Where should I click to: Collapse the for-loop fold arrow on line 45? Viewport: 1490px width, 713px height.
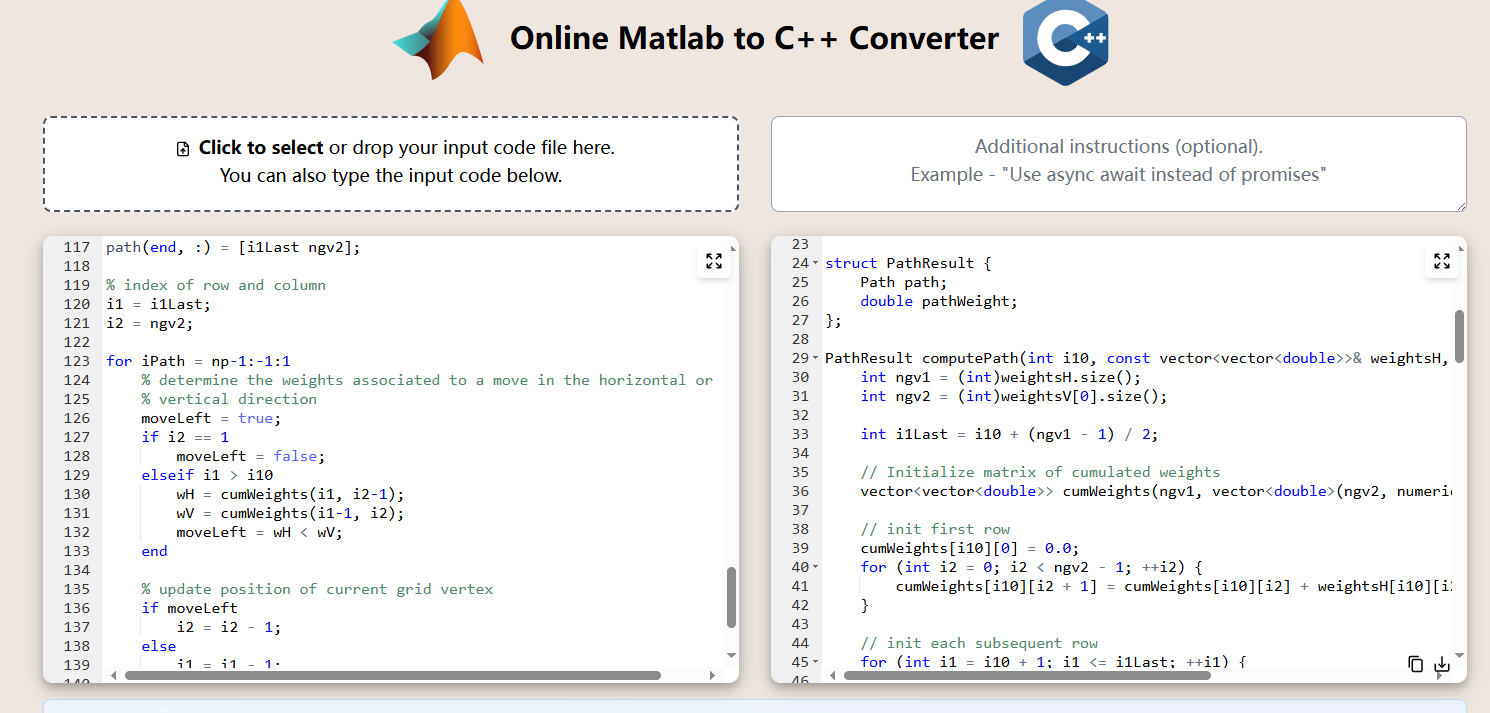(816, 663)
